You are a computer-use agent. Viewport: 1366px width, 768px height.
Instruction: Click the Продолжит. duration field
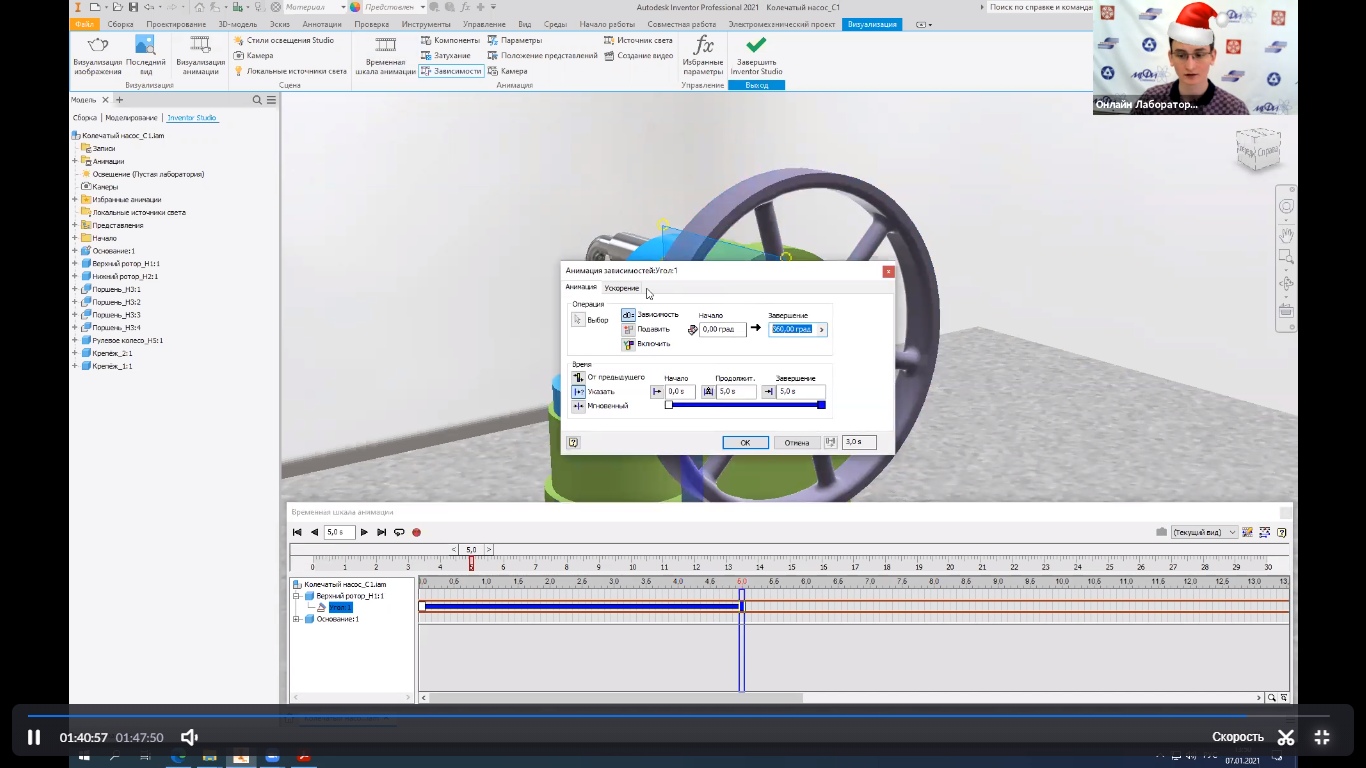[736, 392]
